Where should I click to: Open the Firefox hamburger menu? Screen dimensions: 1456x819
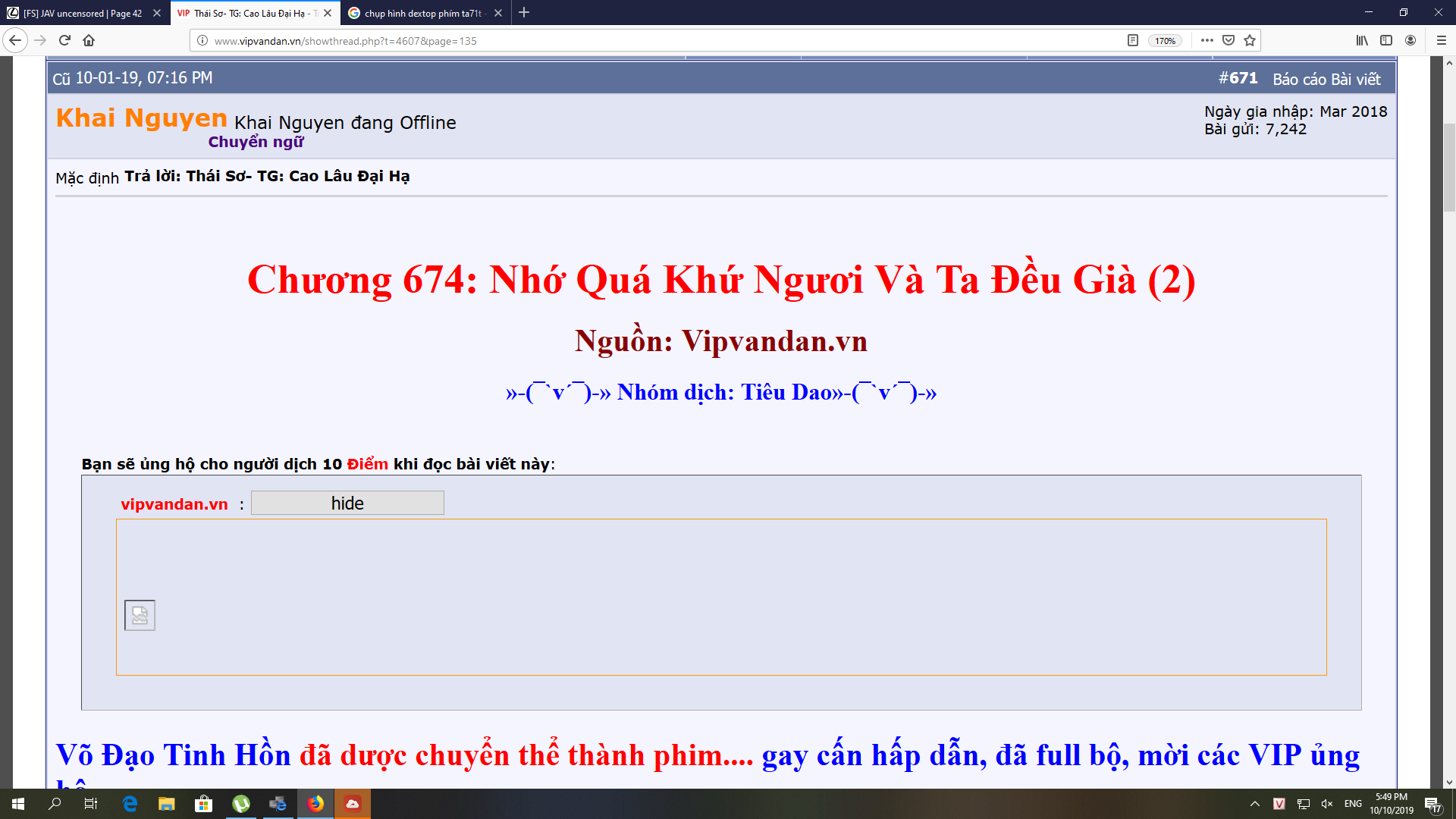[1442, 41]
